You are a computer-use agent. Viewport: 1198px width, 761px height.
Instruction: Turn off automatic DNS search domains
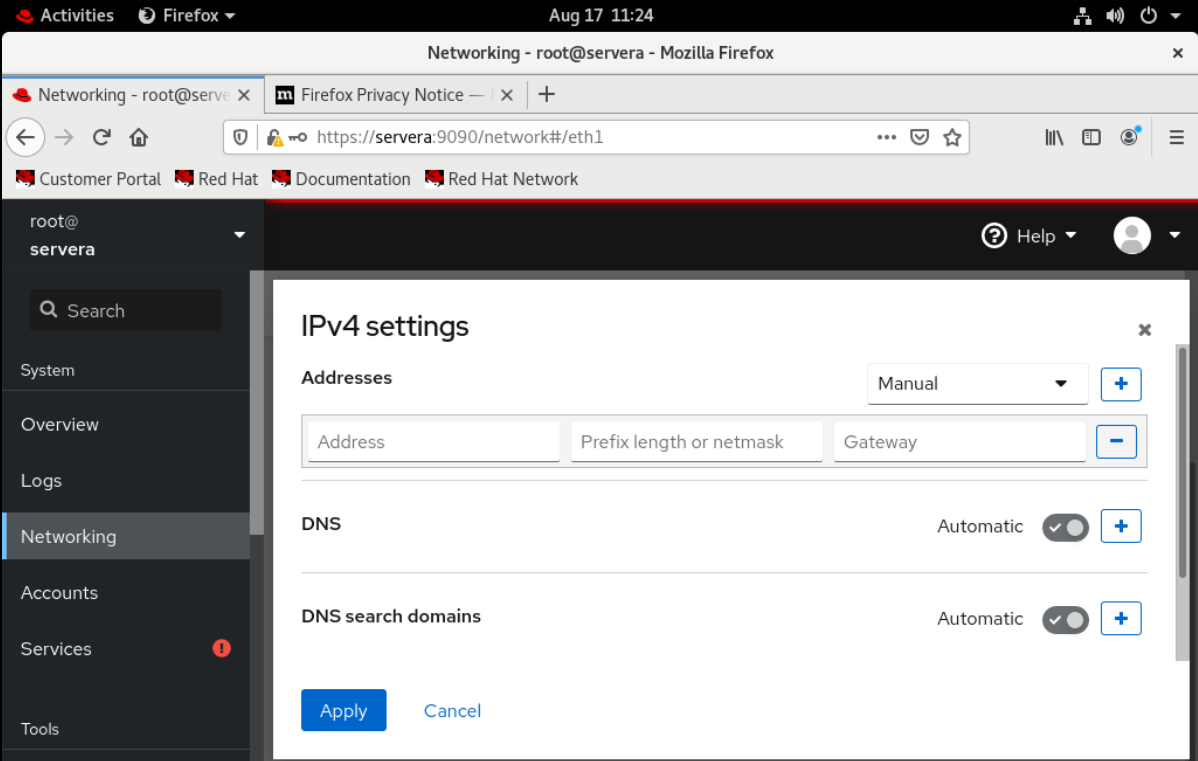1065,619
